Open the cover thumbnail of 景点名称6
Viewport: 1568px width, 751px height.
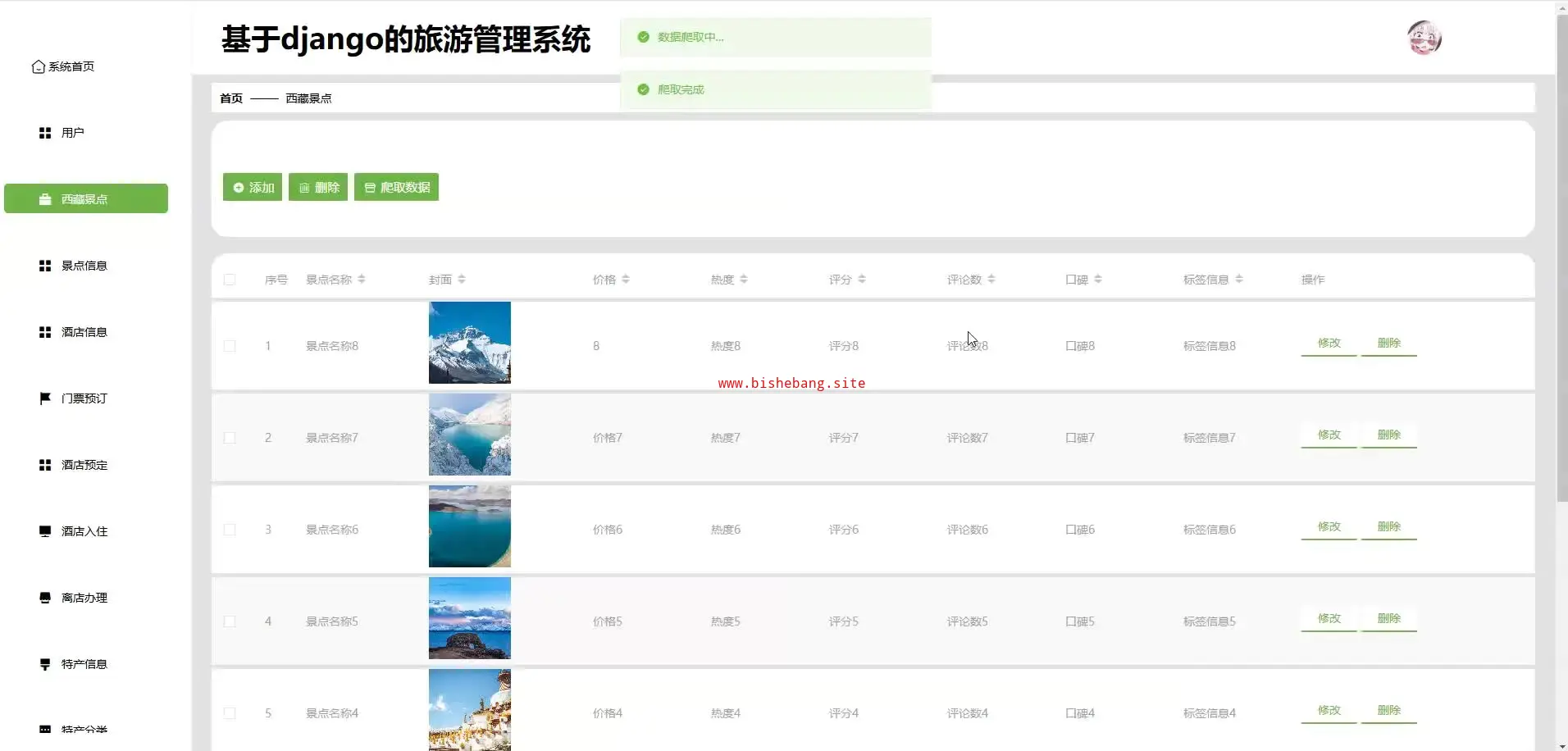[x=469, y=526]
